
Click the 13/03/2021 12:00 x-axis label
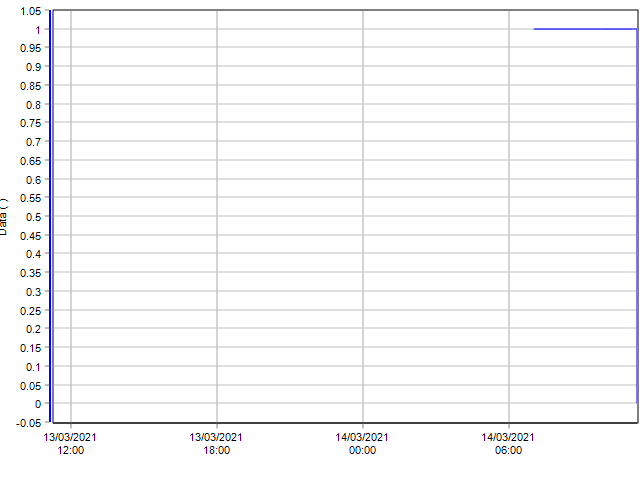70,443
